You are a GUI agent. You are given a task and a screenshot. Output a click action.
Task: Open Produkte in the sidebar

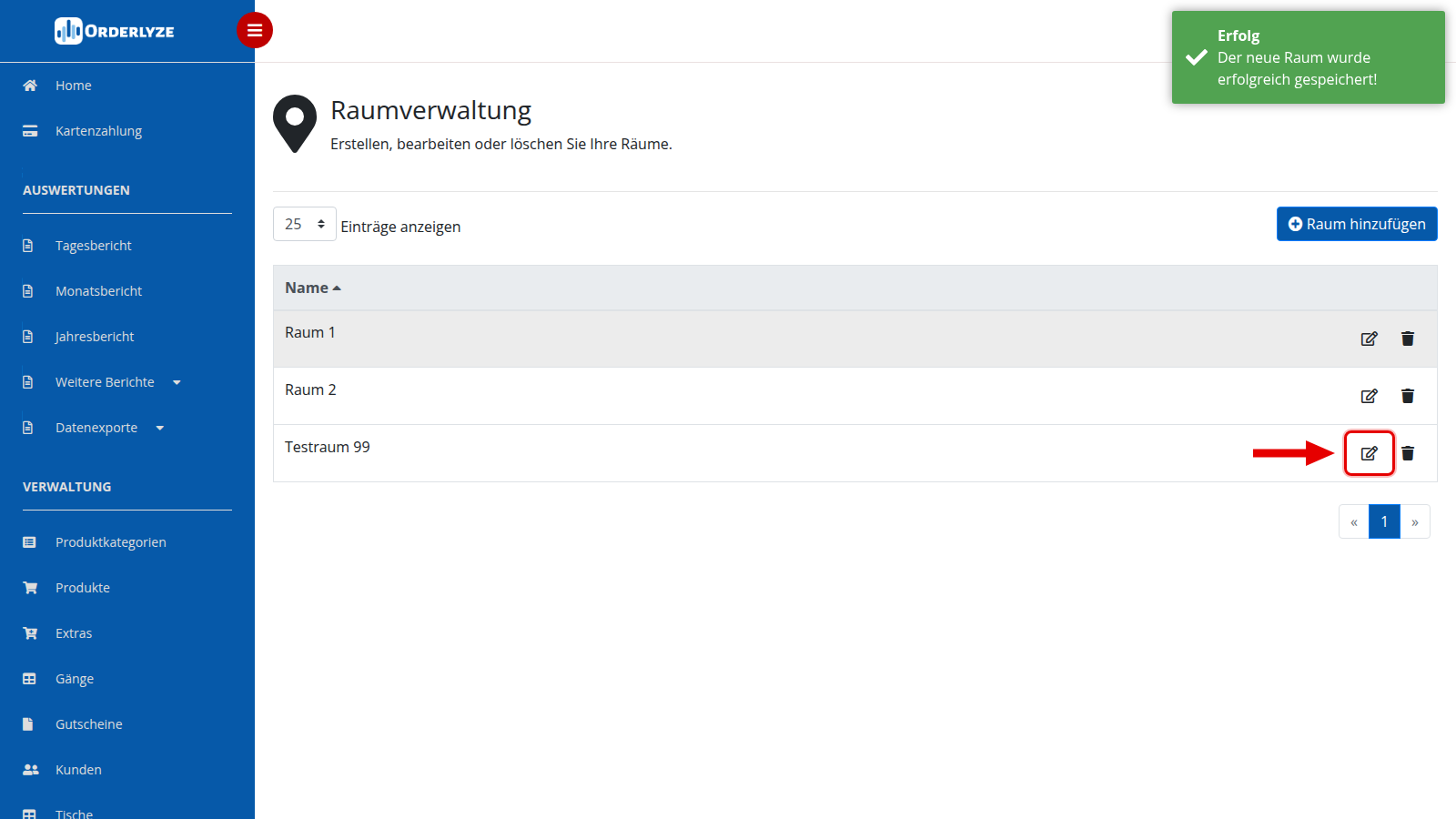pyautogui.click(x=83, y=588)
